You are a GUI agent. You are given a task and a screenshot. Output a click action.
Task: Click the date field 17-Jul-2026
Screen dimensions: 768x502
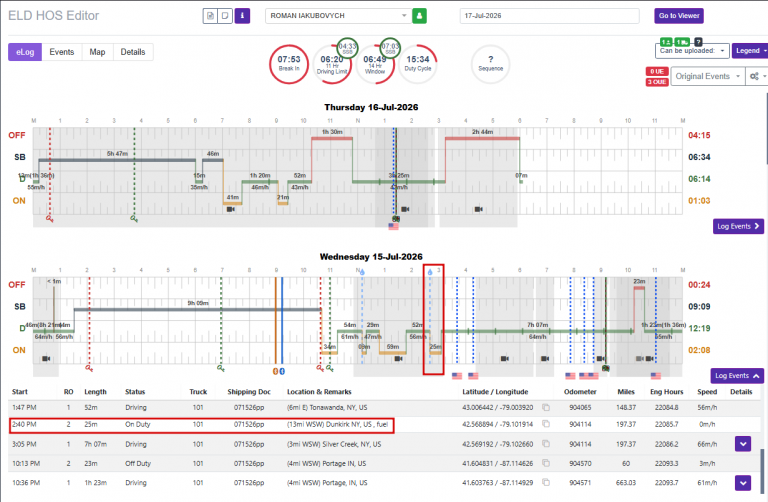click(x=549, y=16)
